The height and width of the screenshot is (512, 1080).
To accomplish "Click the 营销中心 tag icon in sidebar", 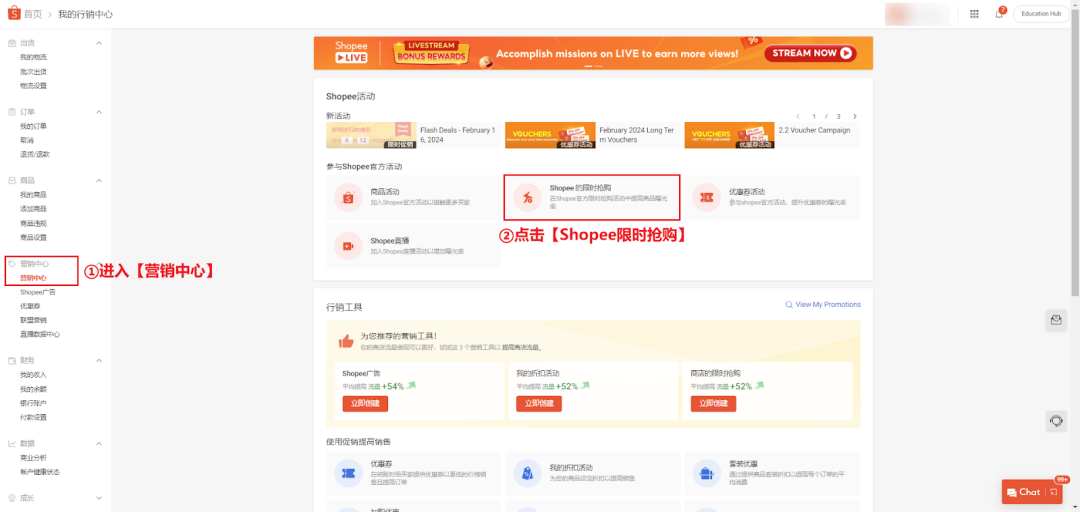I will pos(12,264).
